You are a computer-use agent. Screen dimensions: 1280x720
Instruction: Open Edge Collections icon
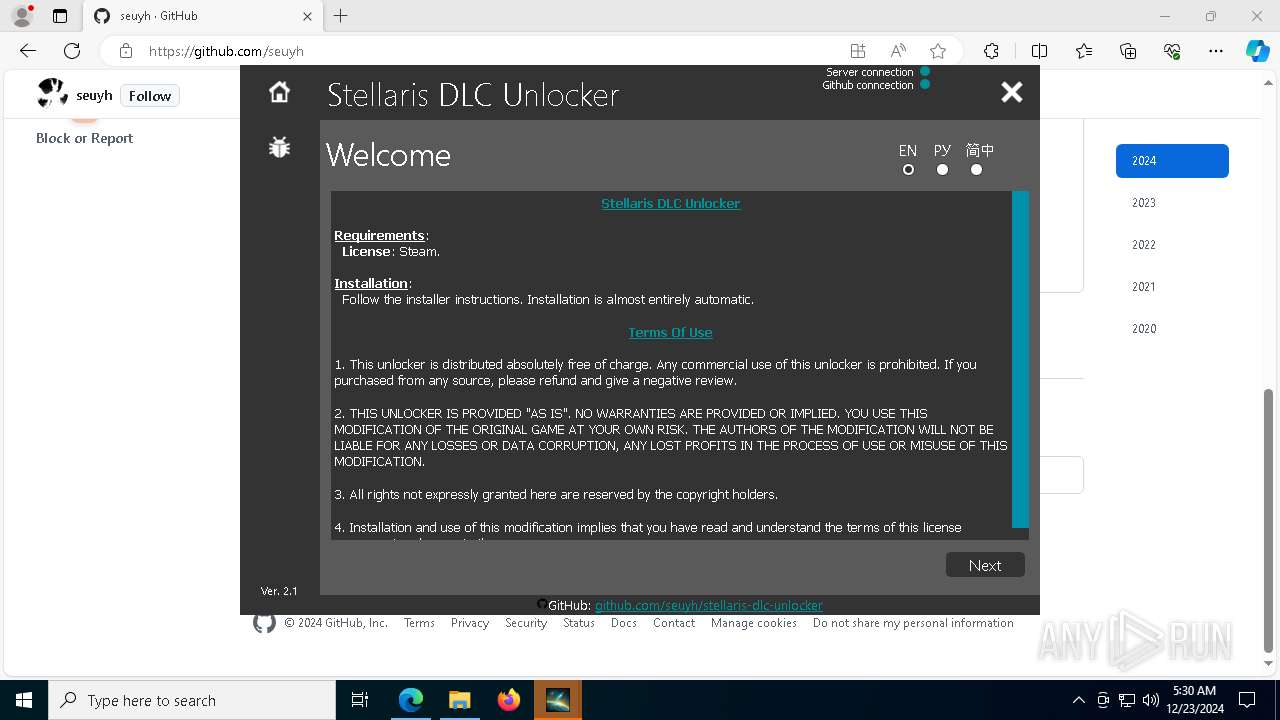pos(1128,51)
